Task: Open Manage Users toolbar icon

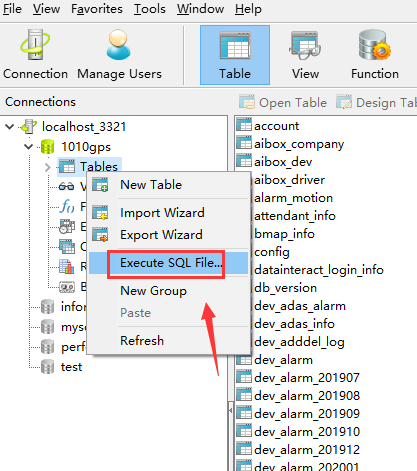Action: point(119,55)
